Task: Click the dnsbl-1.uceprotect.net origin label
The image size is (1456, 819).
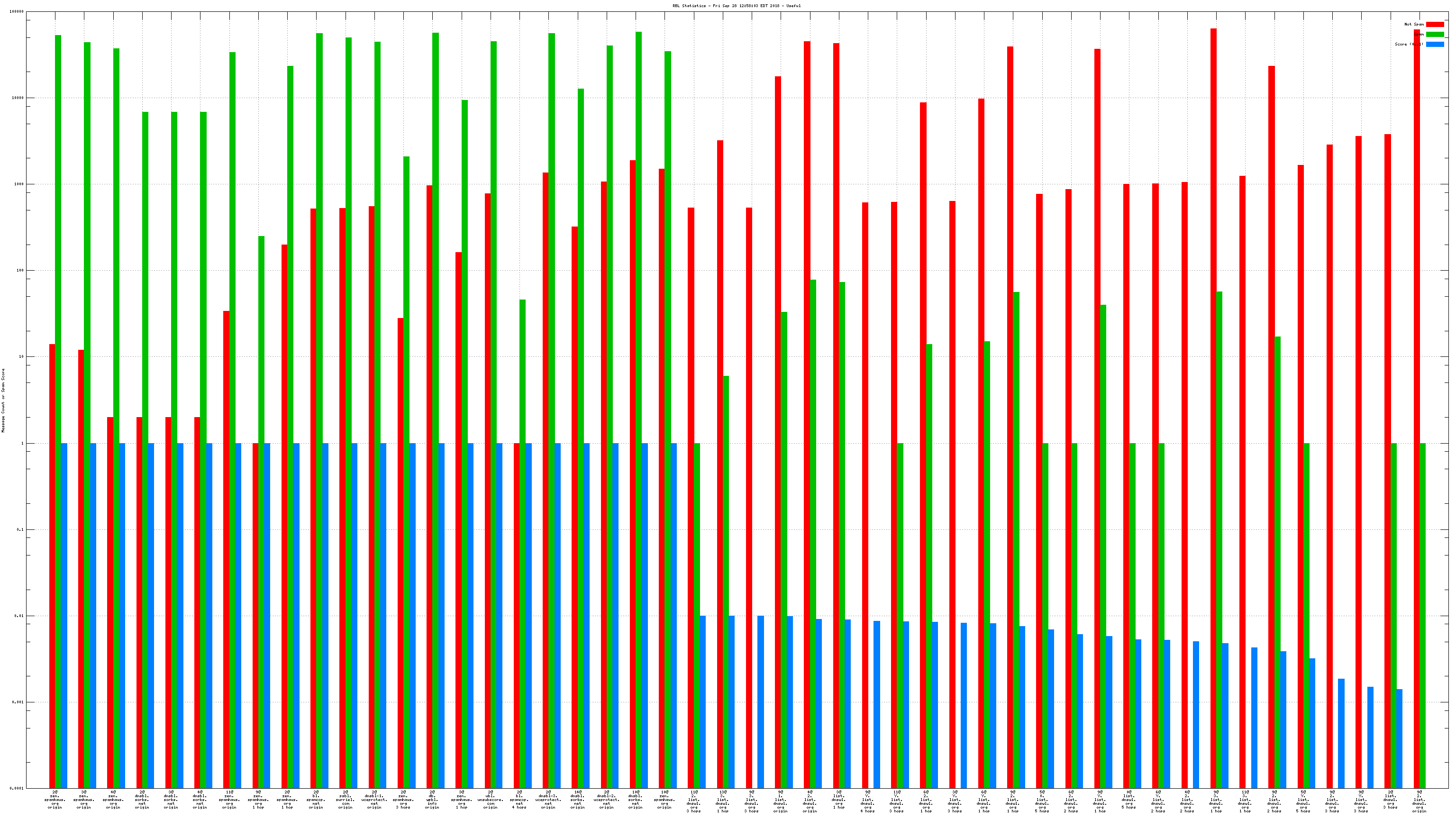Action: pos(374,800)
